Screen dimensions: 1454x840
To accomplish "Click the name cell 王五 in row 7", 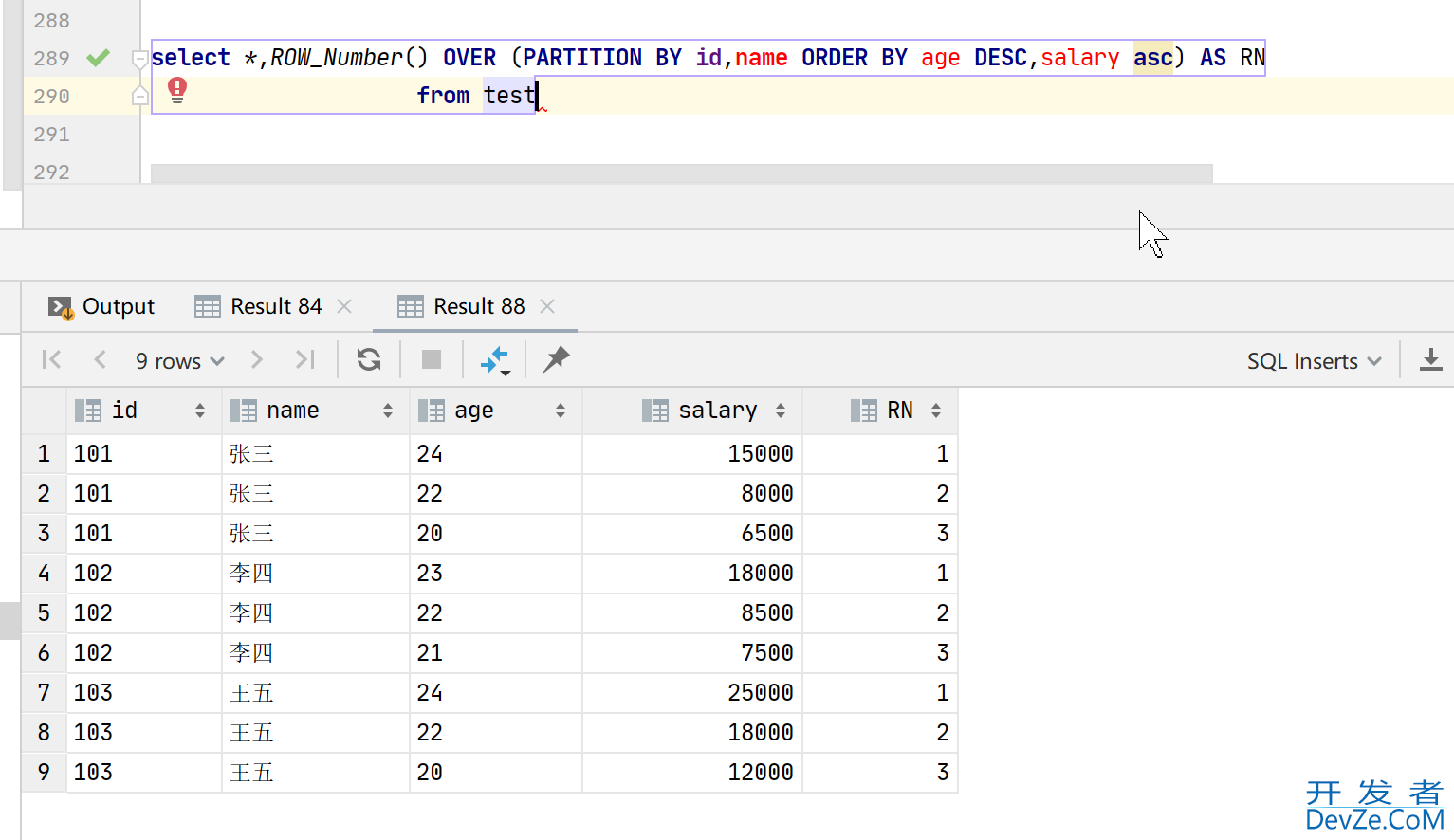I will click(x=316, y=693).
